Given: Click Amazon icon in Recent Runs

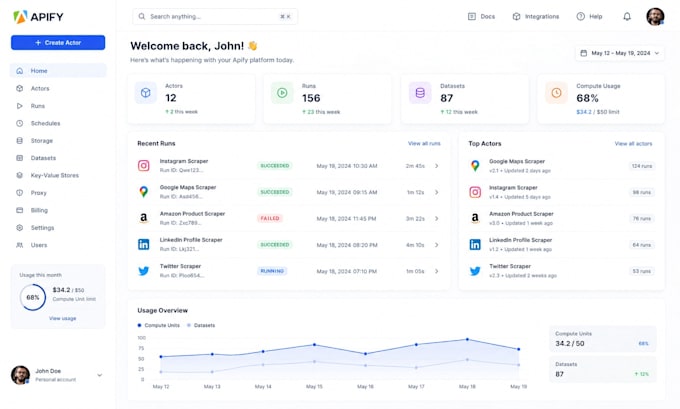Looking at the screenshot, I should click(144, 218).
